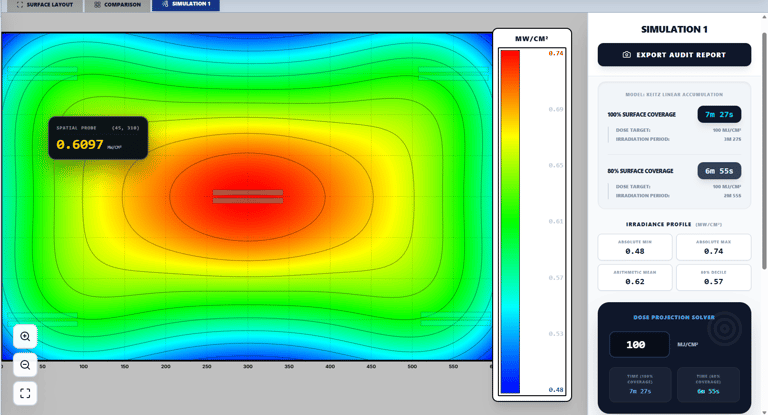Click the fit-to-screen expand icon
The width and height of the screenshot is (768, 415).
pyautogui.click(x=25, y=393)
